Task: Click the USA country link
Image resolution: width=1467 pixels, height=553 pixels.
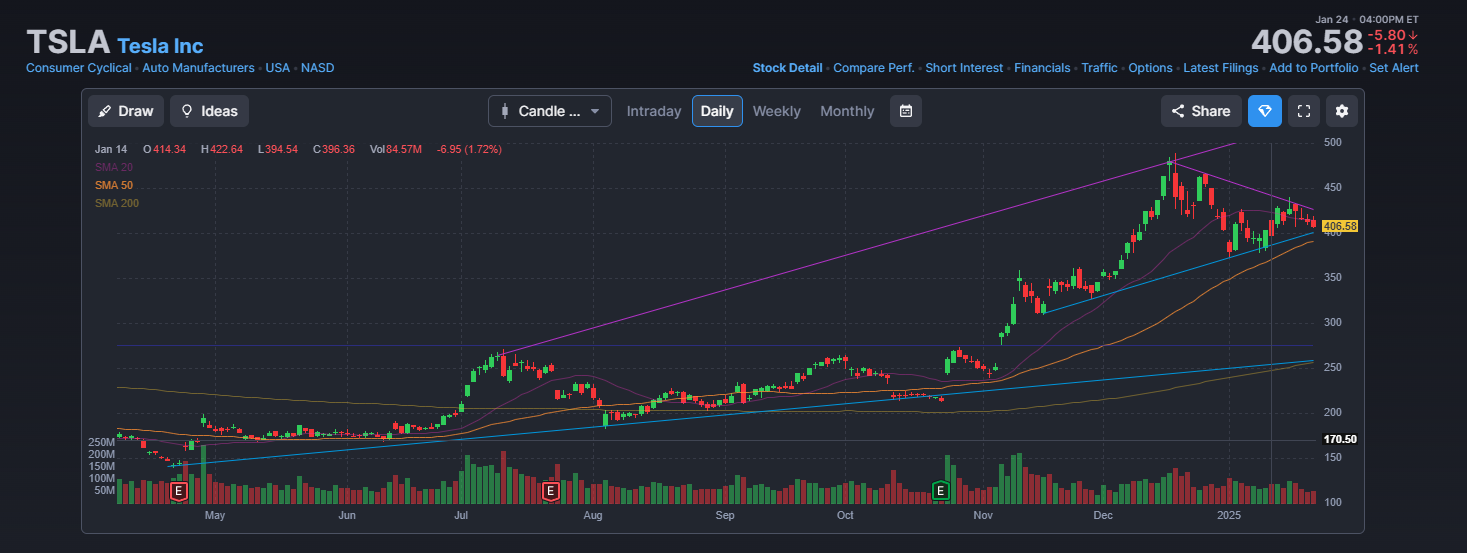Action: point(278,68)
